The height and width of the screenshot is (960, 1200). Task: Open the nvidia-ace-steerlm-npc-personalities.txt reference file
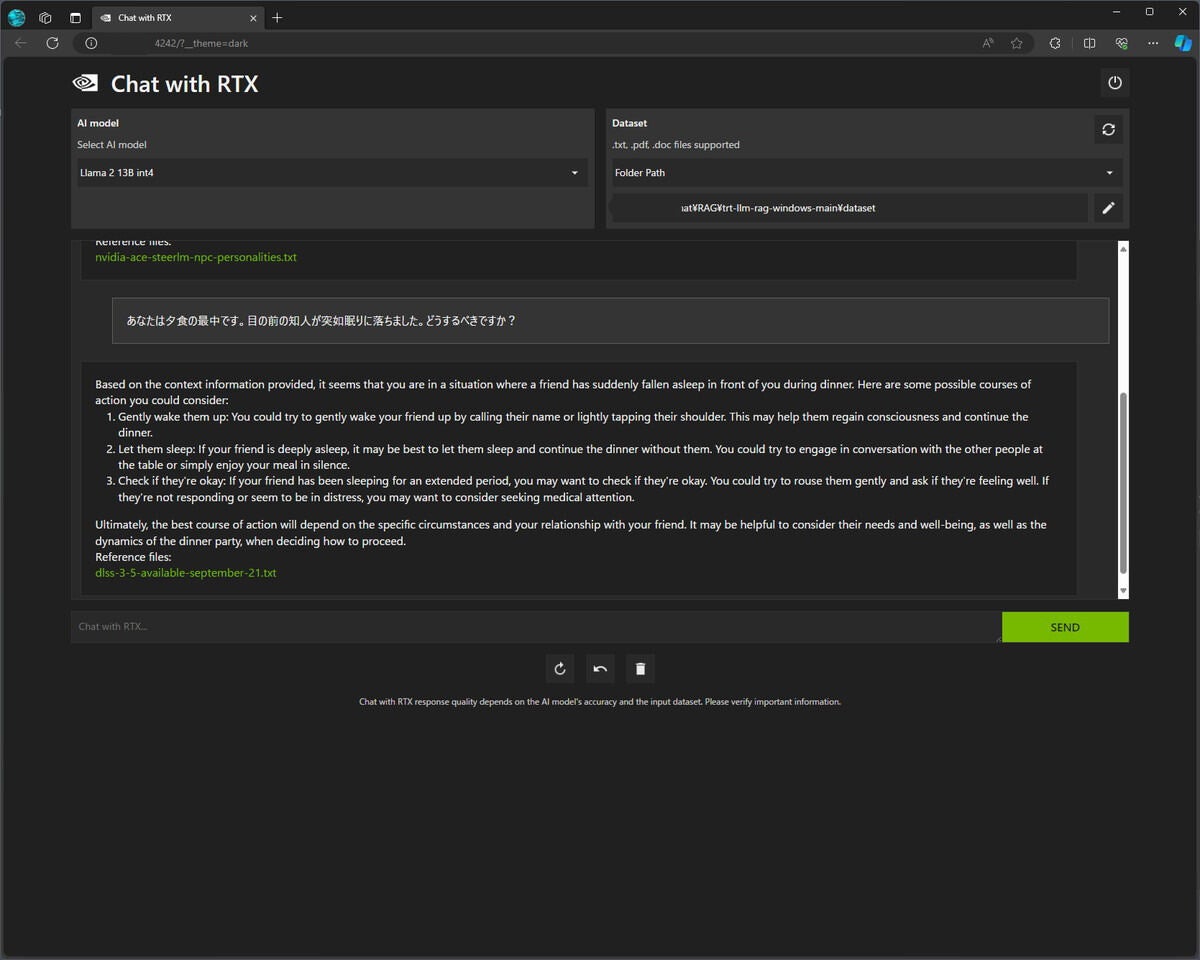pyautogui.click(x=196, y=257)
